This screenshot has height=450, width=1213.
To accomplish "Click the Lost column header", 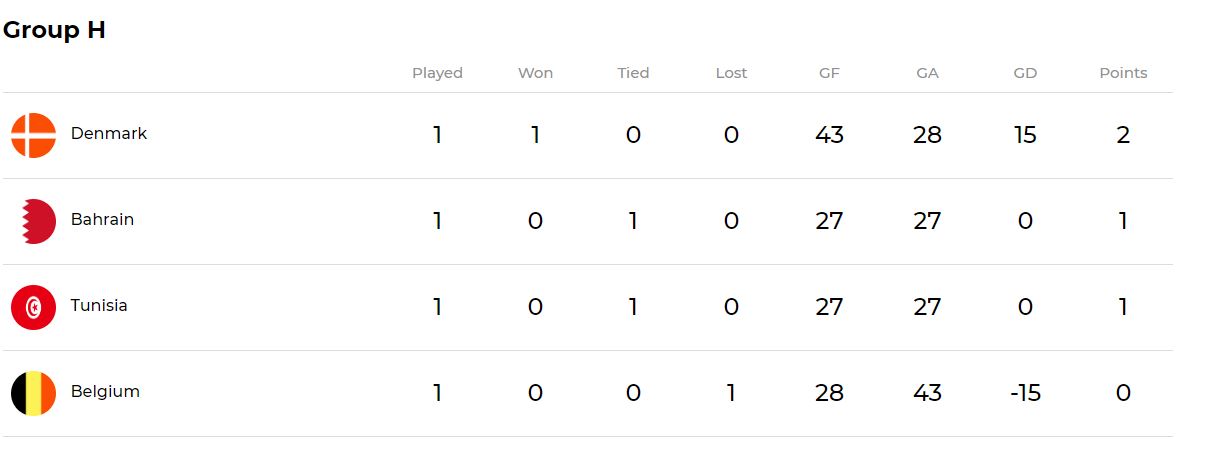I will coord(731,73).
